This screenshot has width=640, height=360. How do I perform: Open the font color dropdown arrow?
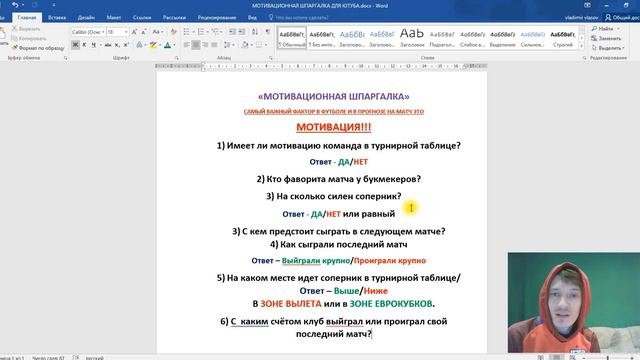(174, 45)
